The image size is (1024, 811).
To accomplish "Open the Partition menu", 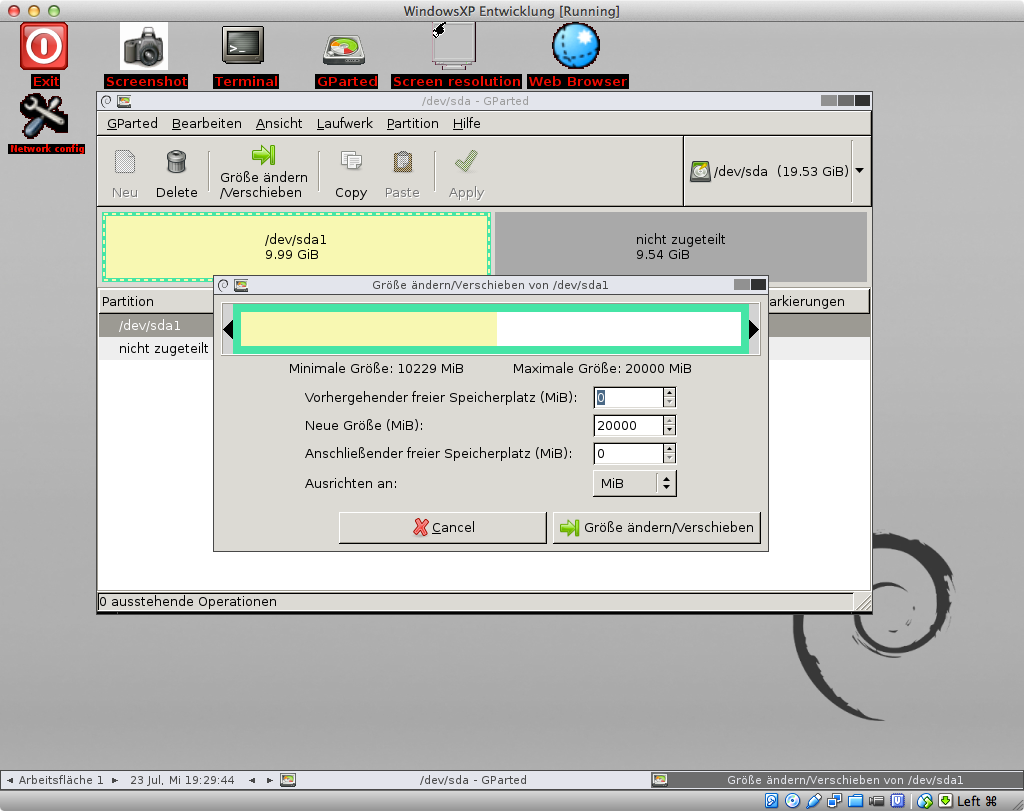I will click(x=413, y=123).
